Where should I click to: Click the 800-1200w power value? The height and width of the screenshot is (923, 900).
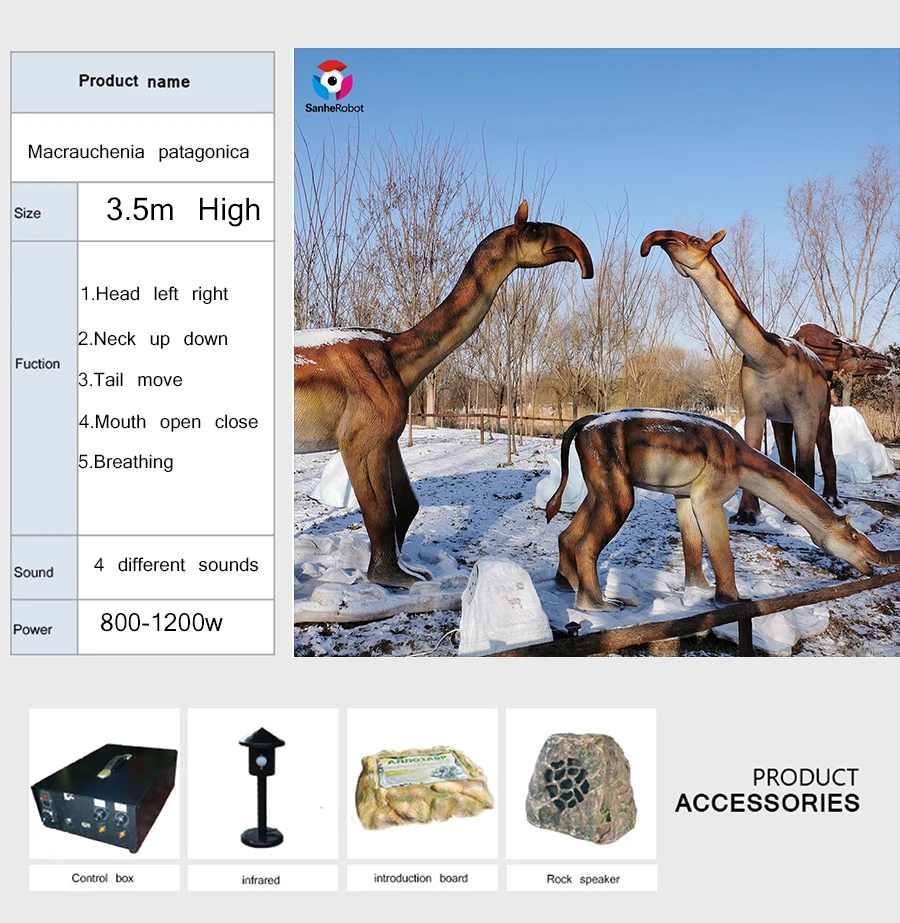161,623
